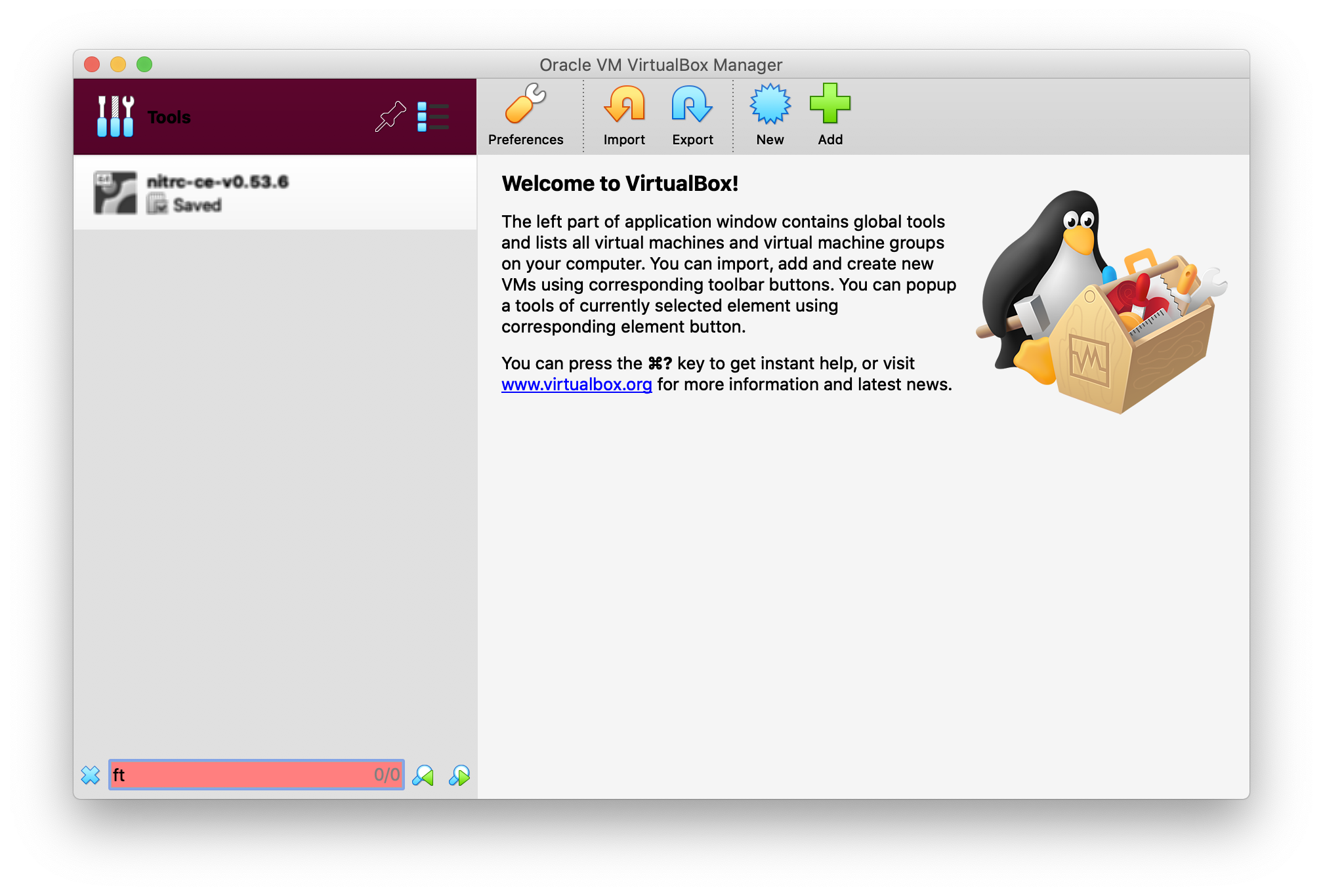Click the Saved state icon
Viewport: 1323px width, 896px height.
157,205
